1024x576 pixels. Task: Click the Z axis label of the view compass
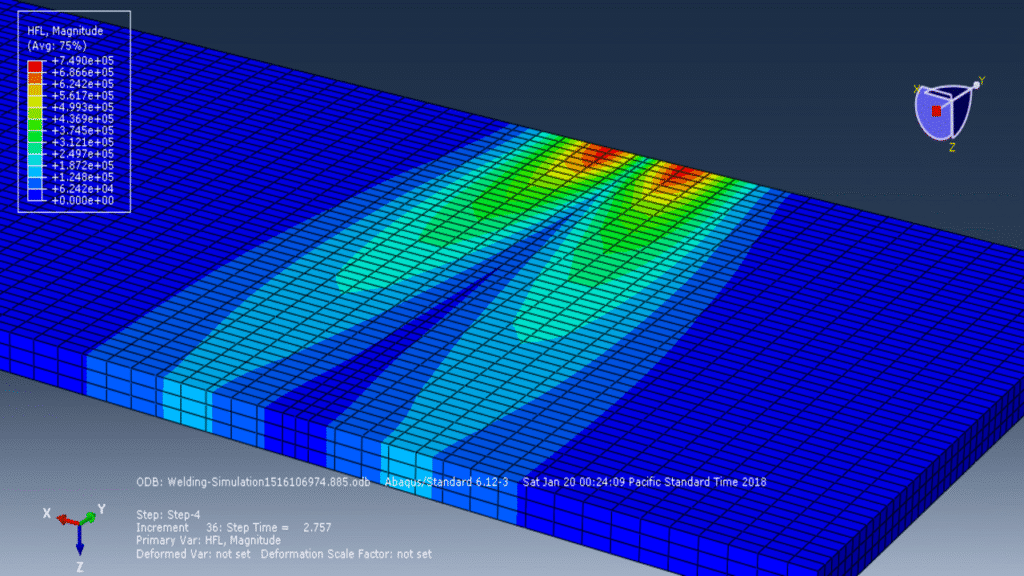[x=952, y=145]
